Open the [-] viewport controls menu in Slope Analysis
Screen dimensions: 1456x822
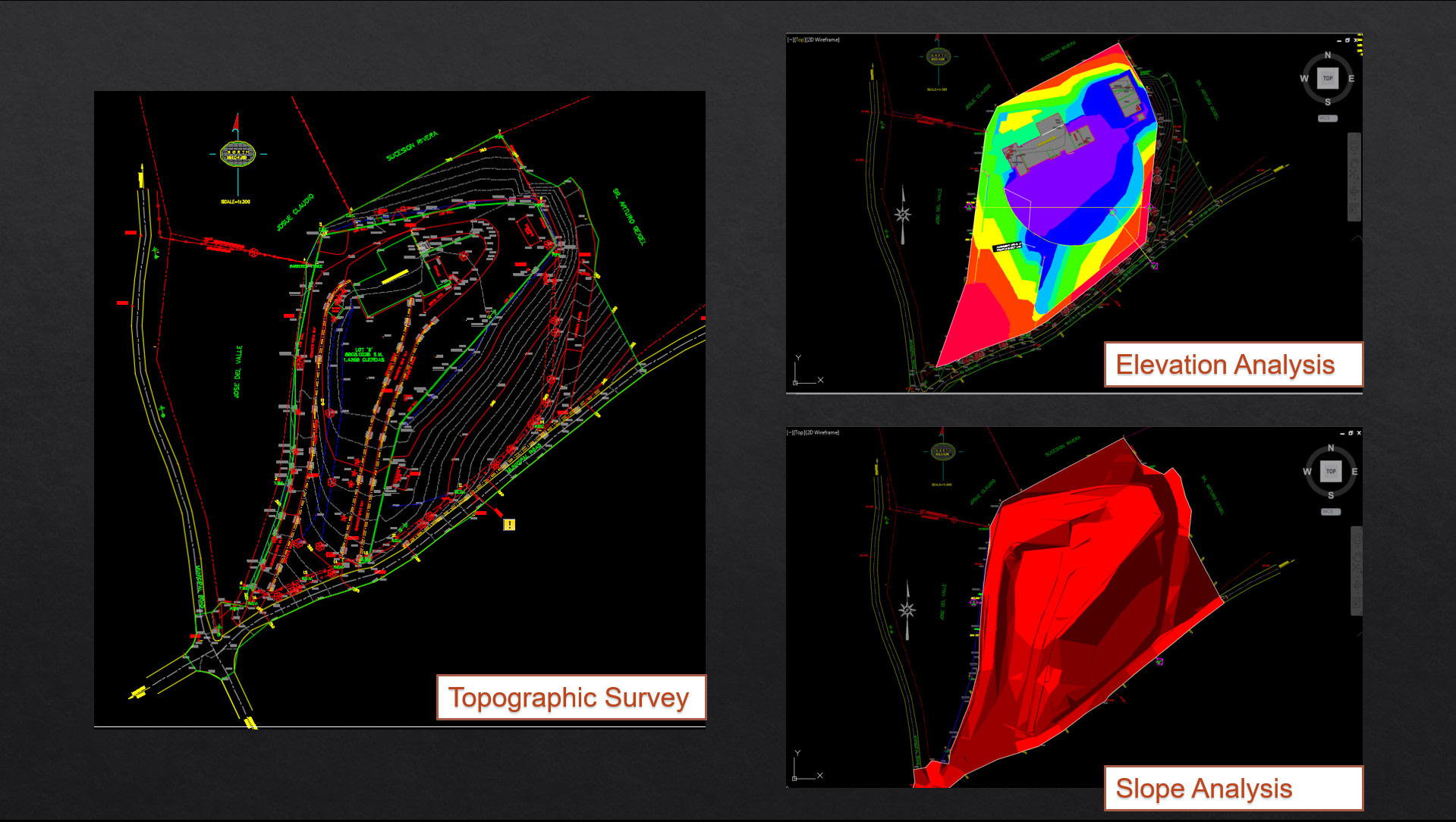coord(791,432)
